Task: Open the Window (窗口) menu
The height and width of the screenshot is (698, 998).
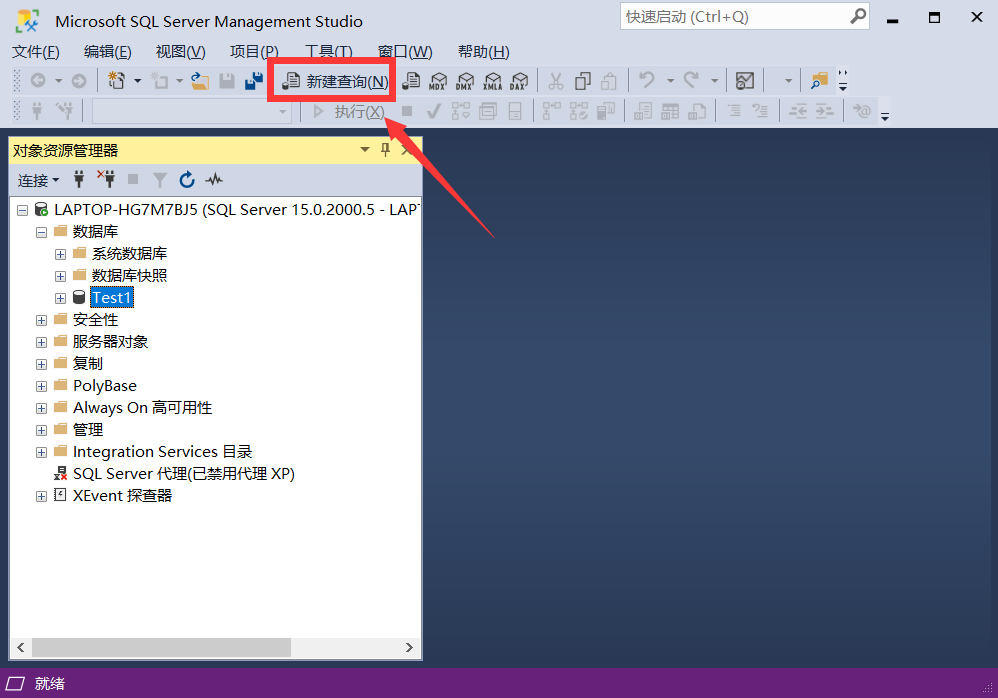Action: 405,52
